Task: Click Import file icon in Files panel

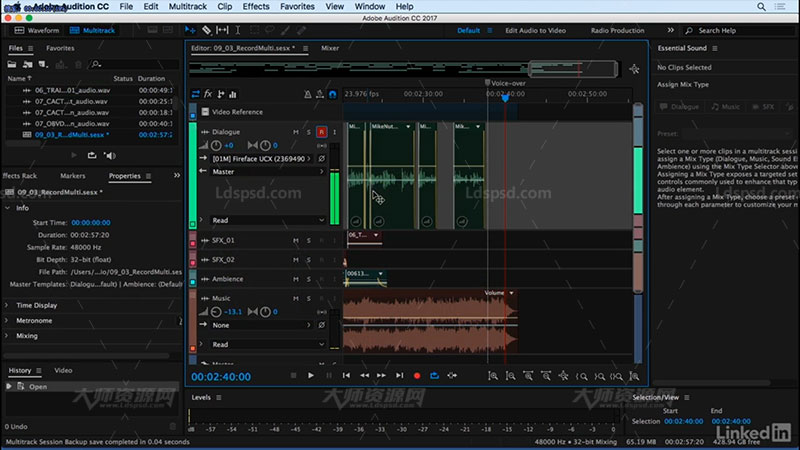Action: click(28, 64)
